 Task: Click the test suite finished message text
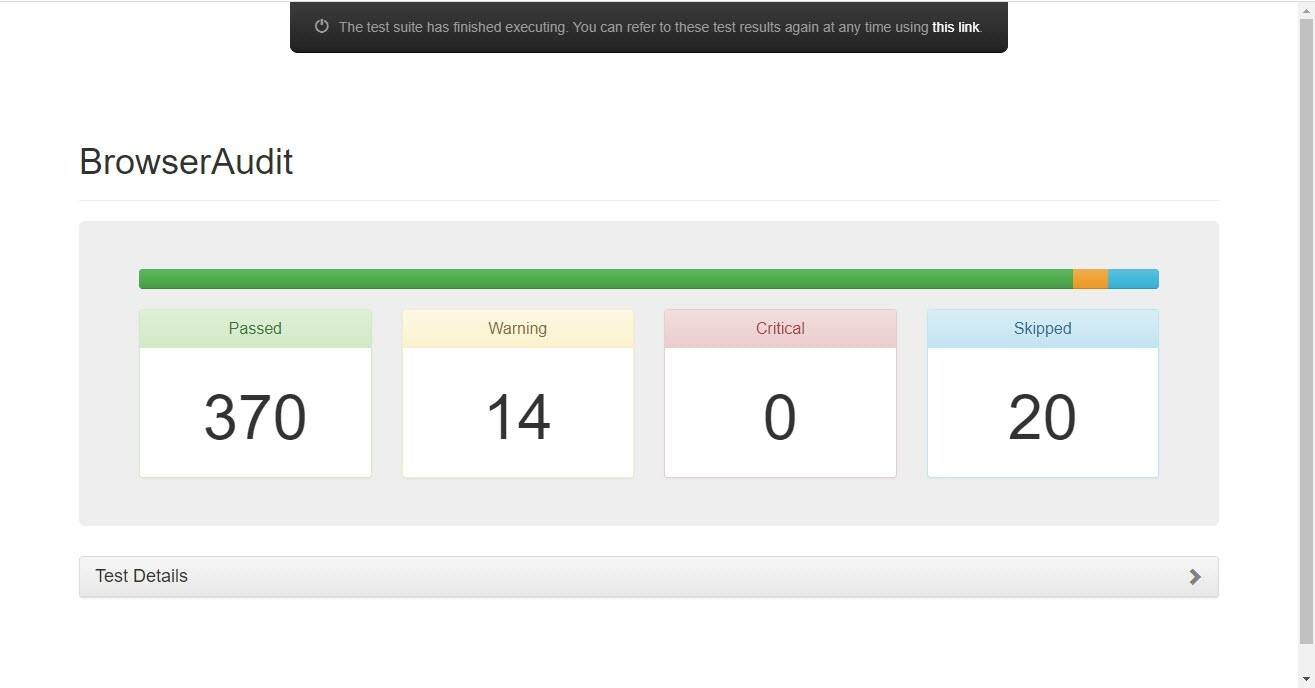click(x=633, y=27)
